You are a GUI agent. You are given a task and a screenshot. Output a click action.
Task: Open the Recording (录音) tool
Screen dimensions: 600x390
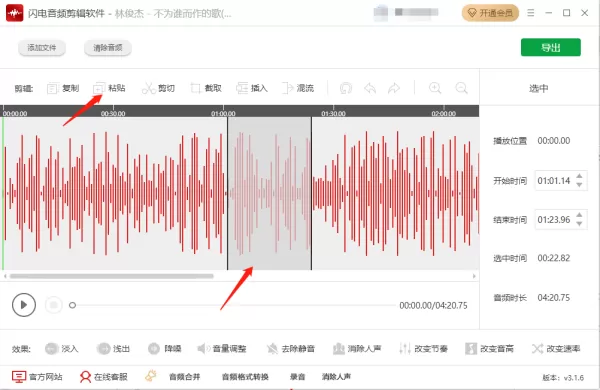tap(297, 377)
